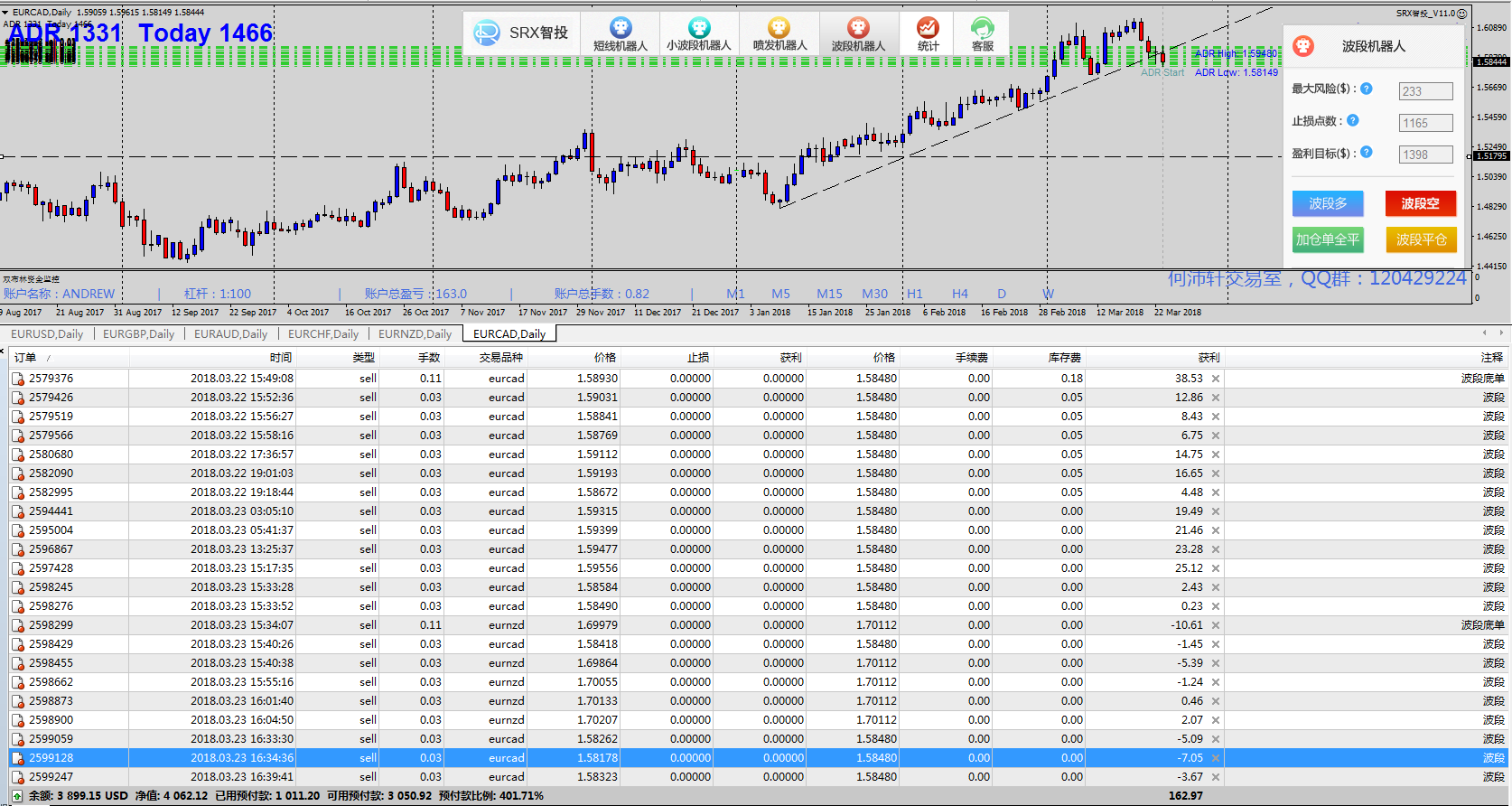Click the red robot icon in panel header
1512x806 pixels.
[1303, 46]
